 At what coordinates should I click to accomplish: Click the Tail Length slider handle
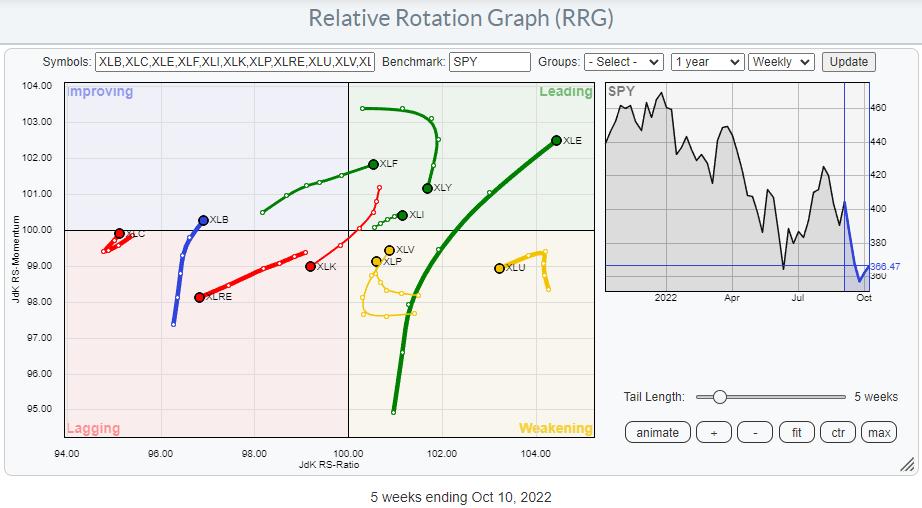719,397
